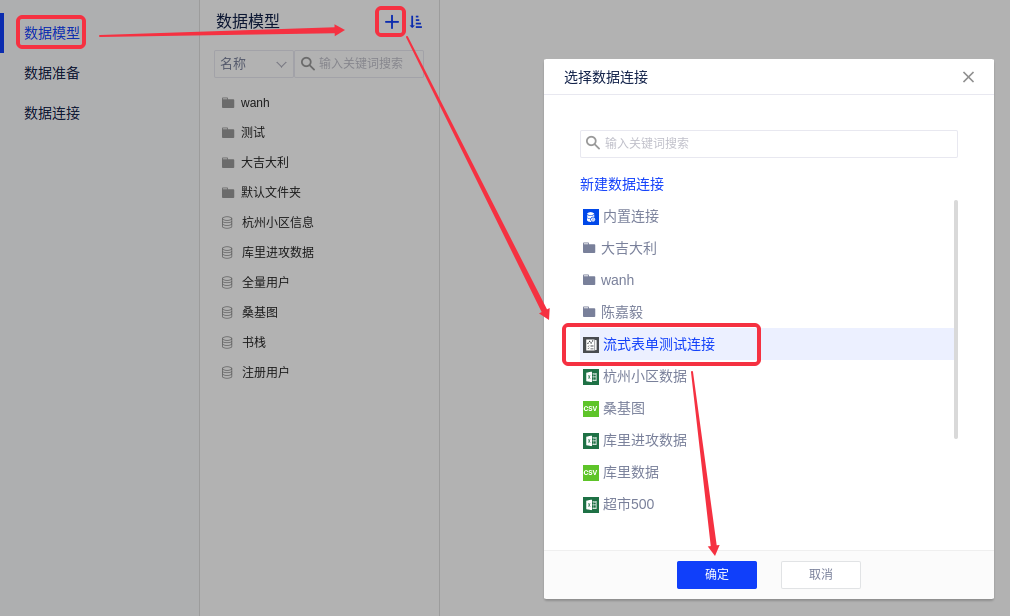Switch to 数据准备 in the sidebar
Screen dimensions: 1010x616
coord(52,74)
